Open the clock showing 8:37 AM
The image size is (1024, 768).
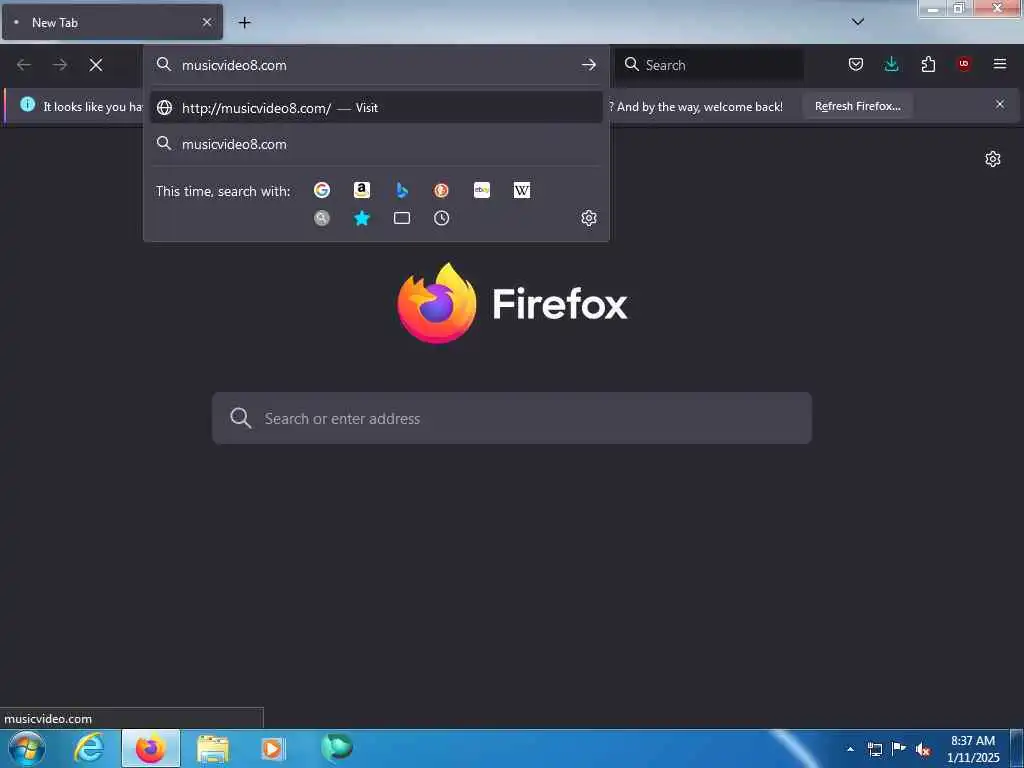(x=973, y=749)
